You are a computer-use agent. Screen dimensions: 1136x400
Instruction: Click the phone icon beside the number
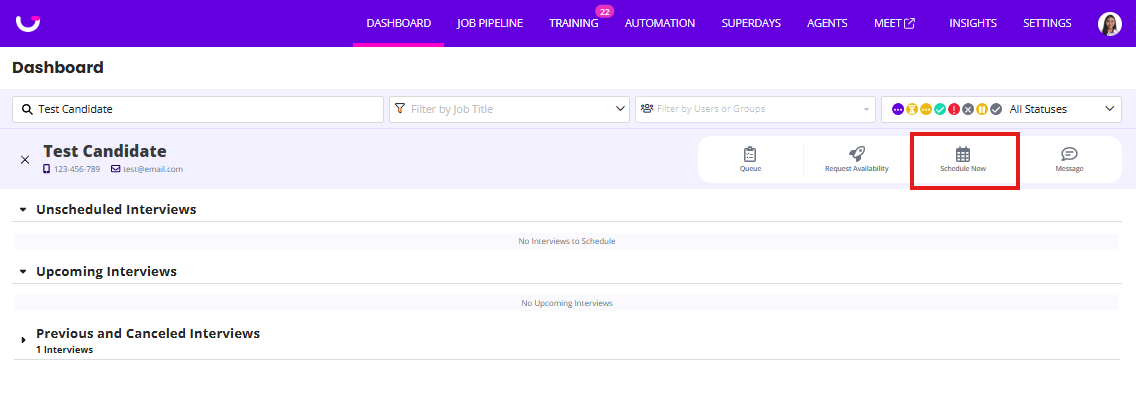[46, 169]
